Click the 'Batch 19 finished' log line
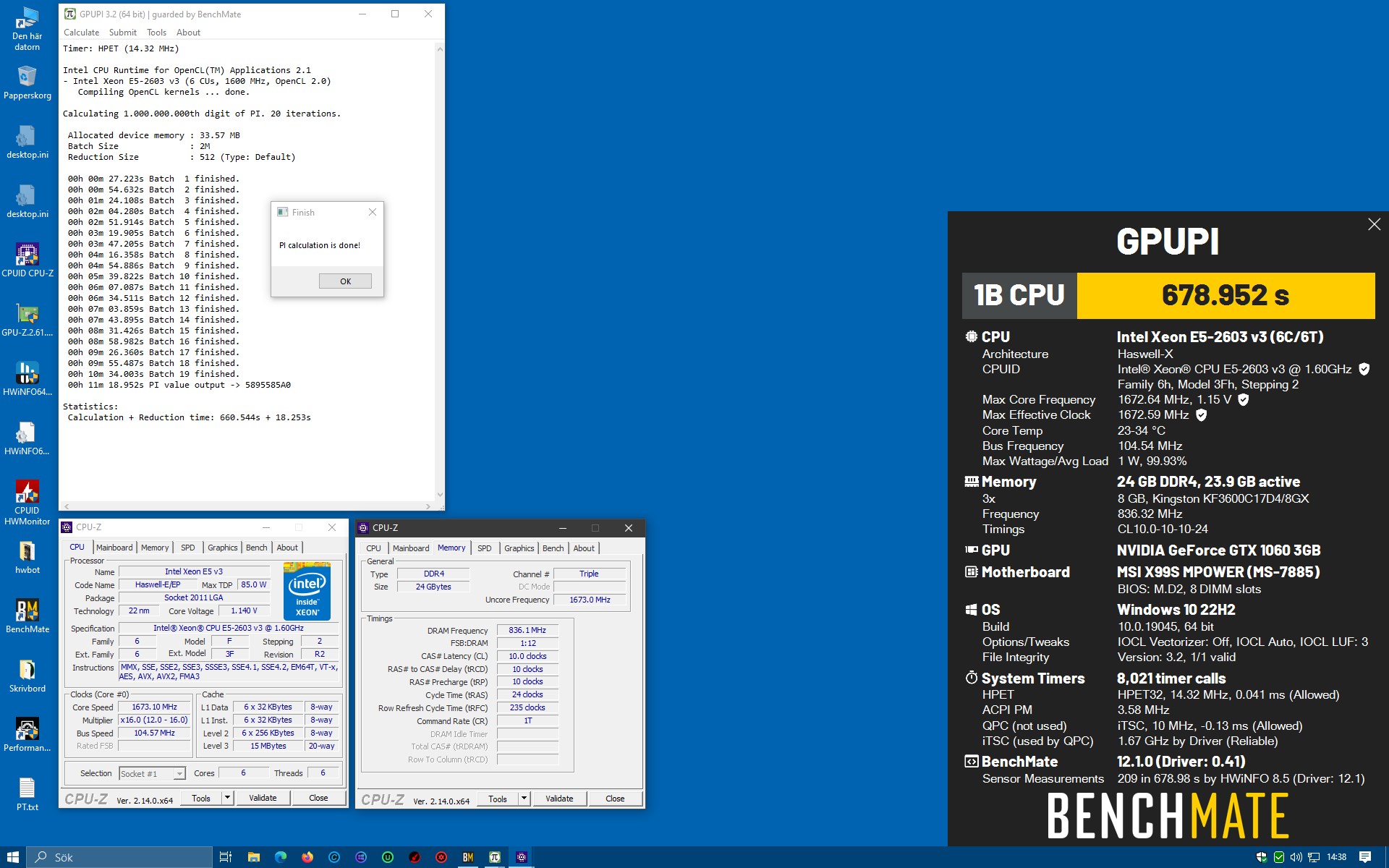The height and width of the screenshot is (868, 1389). click(153, 374)
